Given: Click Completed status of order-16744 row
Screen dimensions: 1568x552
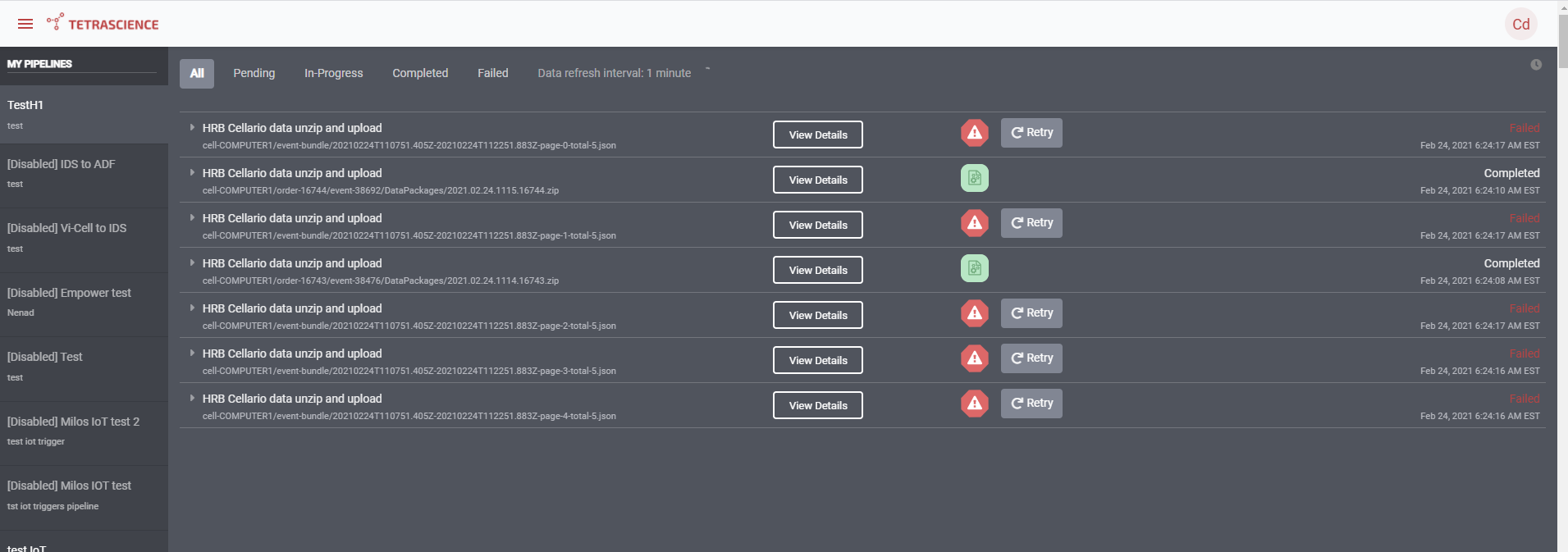Looking at the screenshot, I should (x=1511, y=173).
